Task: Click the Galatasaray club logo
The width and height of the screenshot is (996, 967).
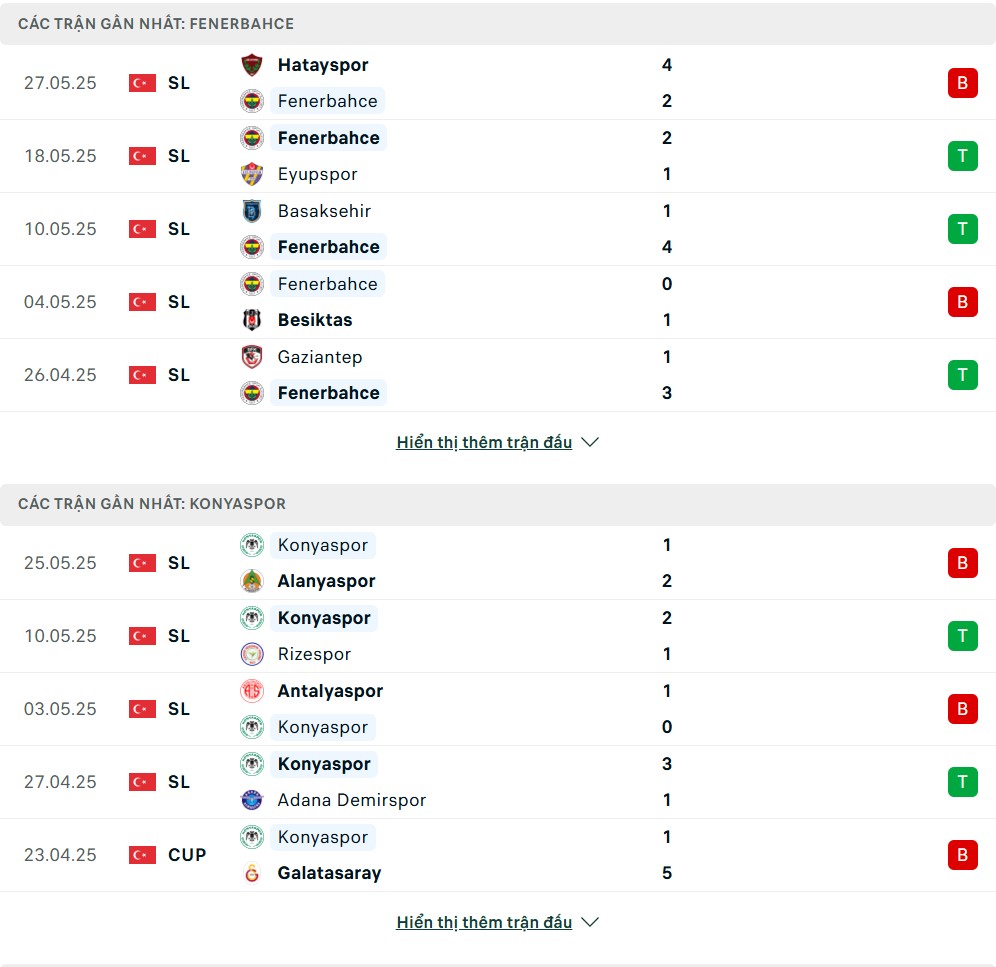Action: pyautogui.click(x=252, y=873)
